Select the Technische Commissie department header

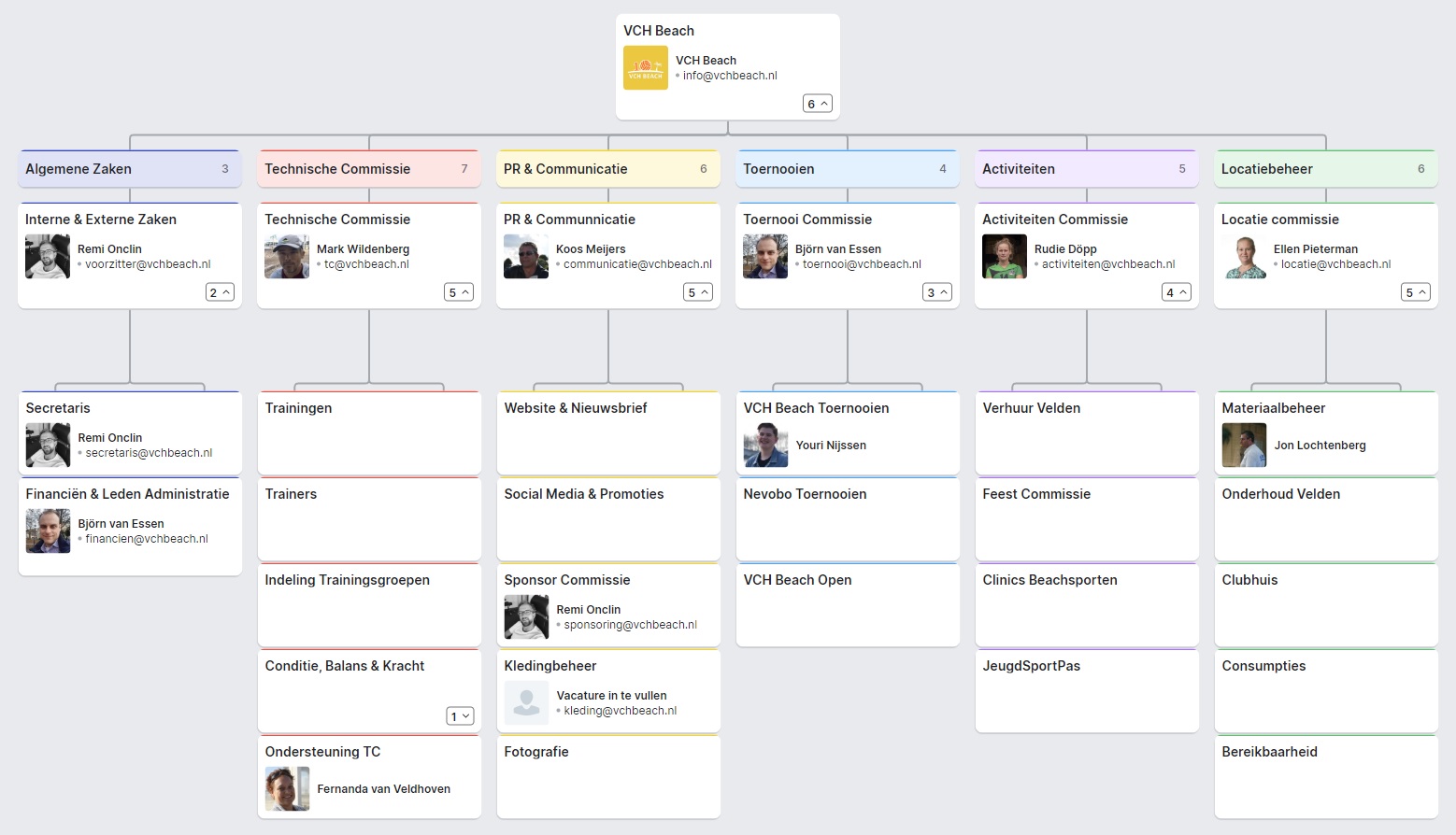click(369, 169)
